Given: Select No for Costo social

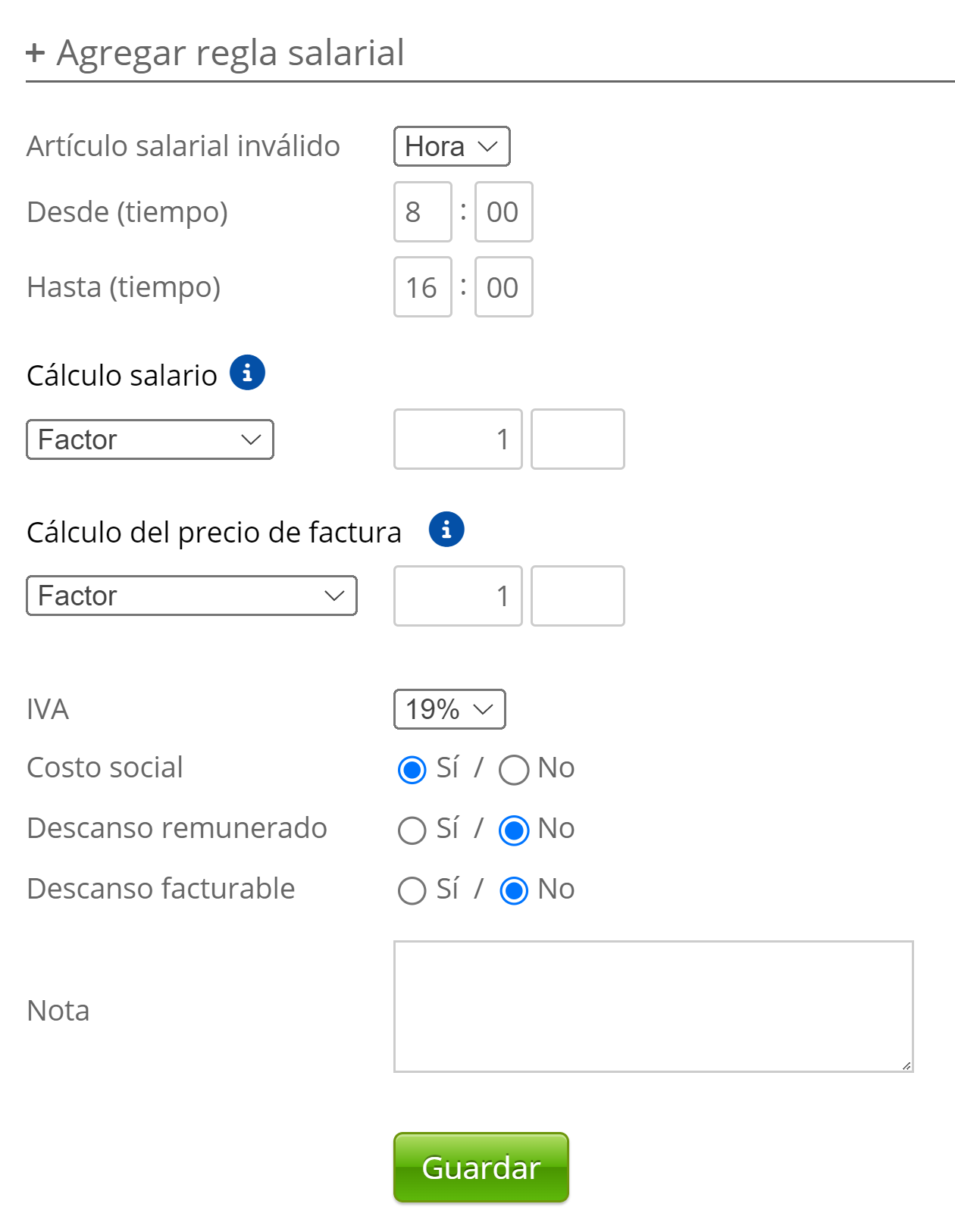Looking at the screenshot, I should [513, 770].
